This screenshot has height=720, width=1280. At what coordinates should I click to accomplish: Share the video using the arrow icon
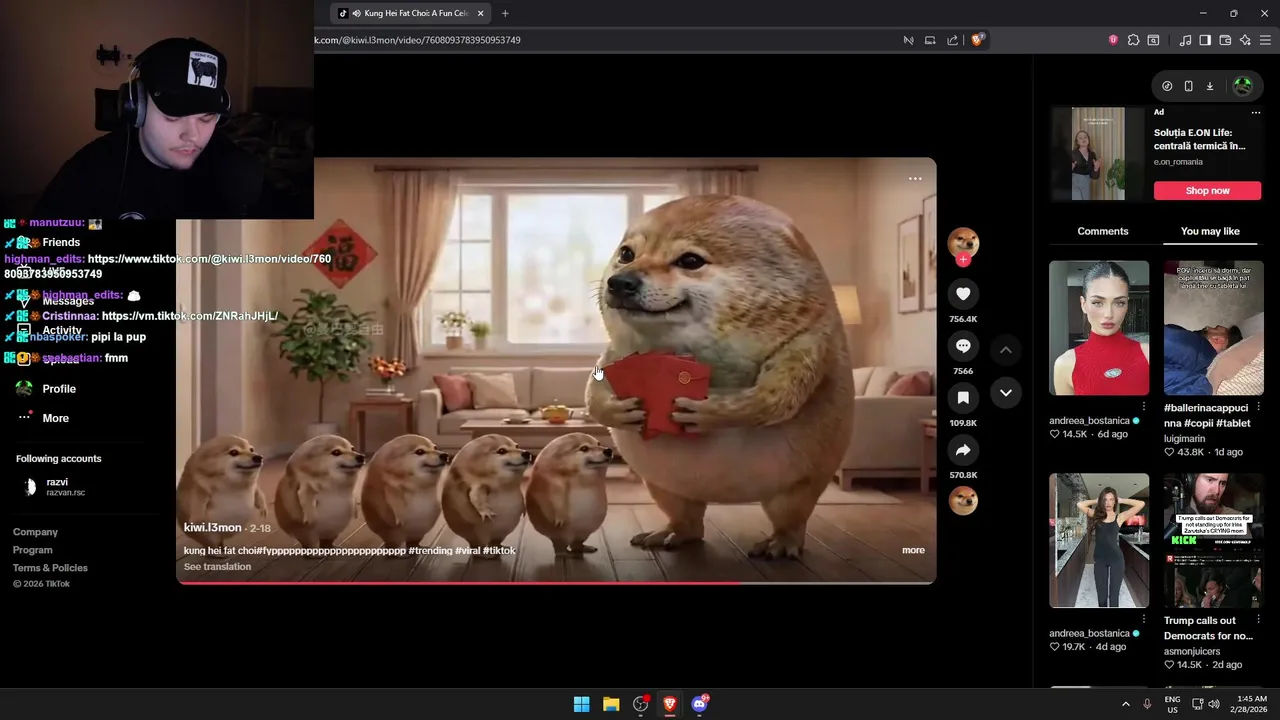963,450
